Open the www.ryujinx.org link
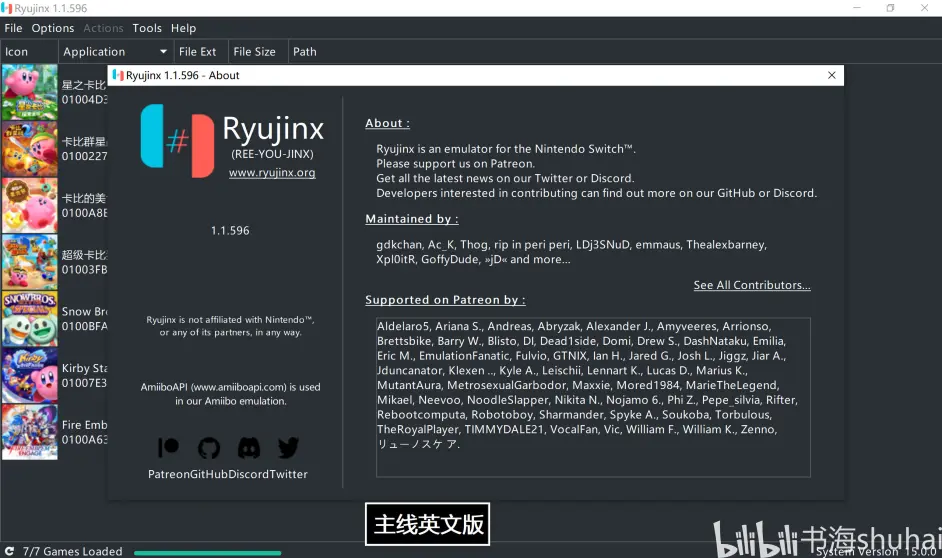 coord(272,172)
